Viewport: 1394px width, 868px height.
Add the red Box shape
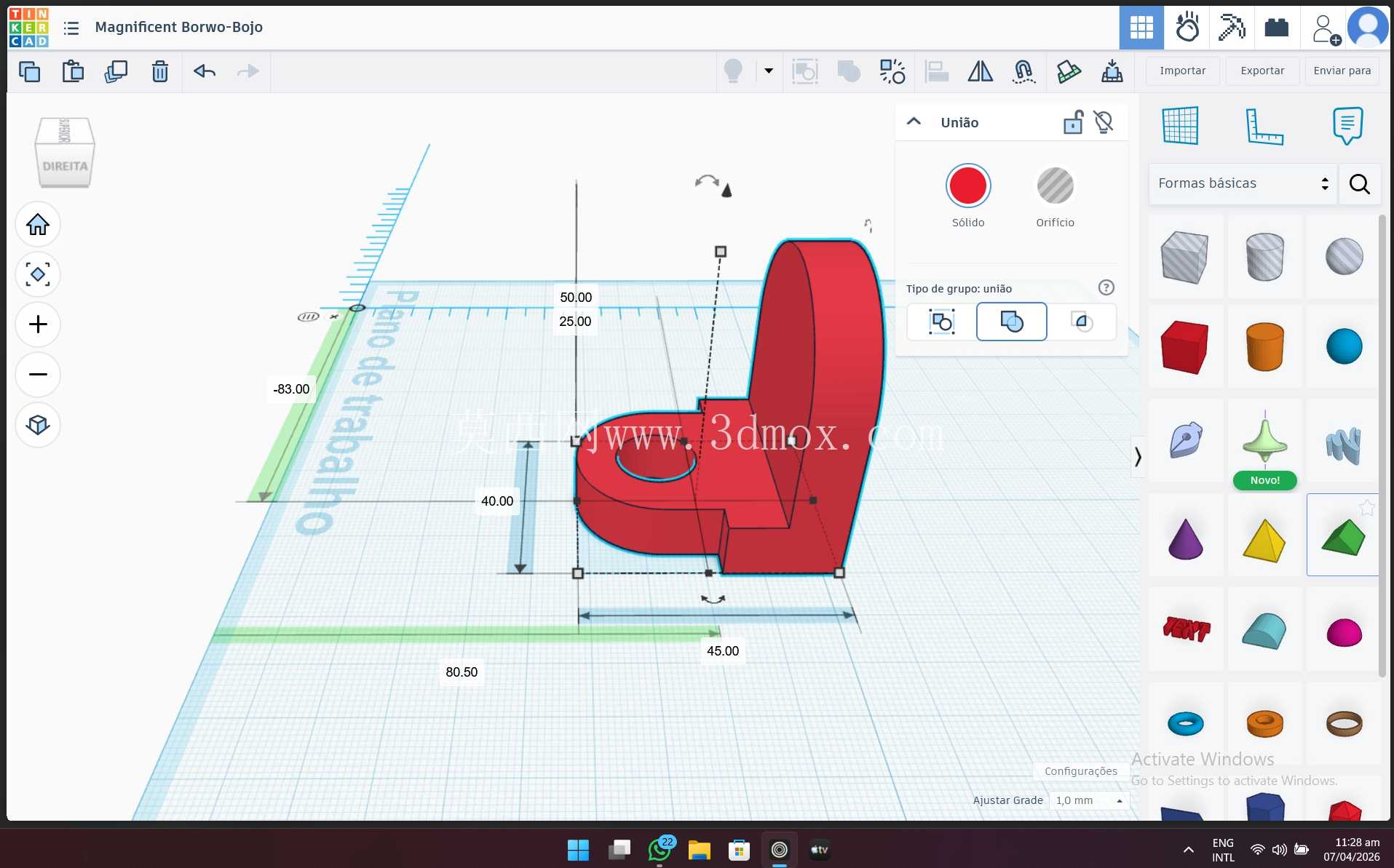coord(1184,348)
